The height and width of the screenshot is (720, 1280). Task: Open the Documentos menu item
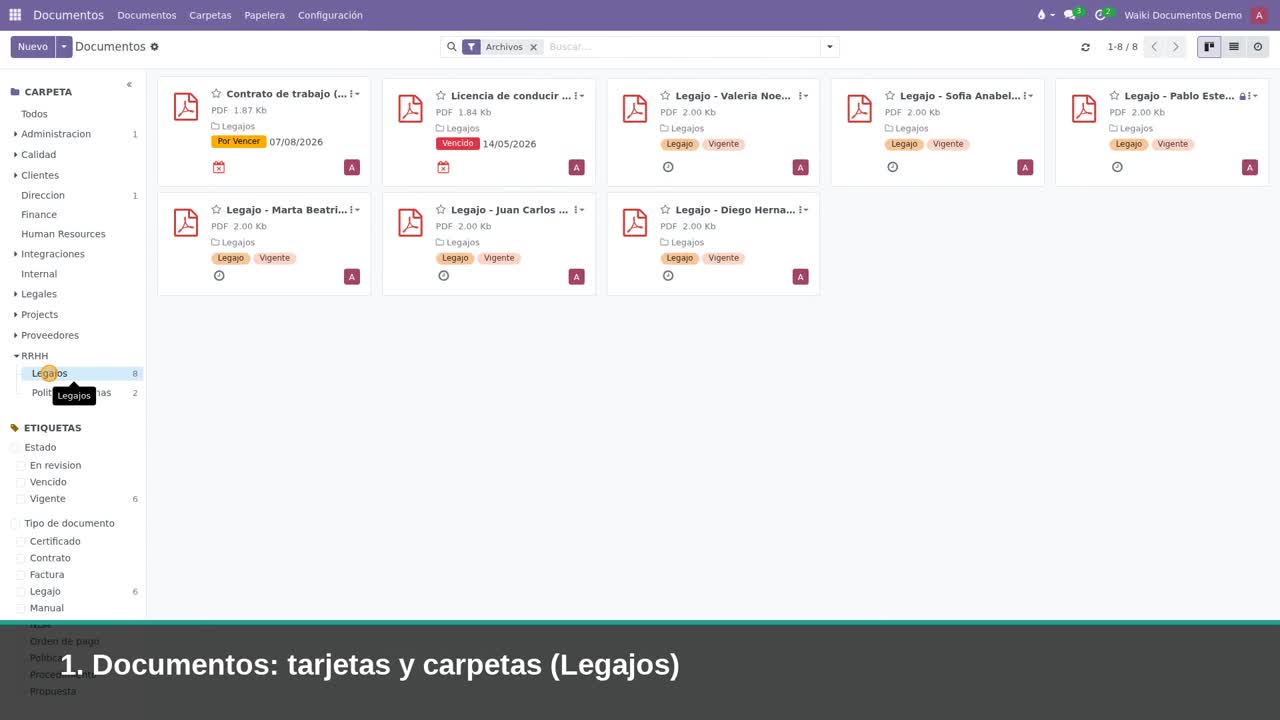click(147, 15)
